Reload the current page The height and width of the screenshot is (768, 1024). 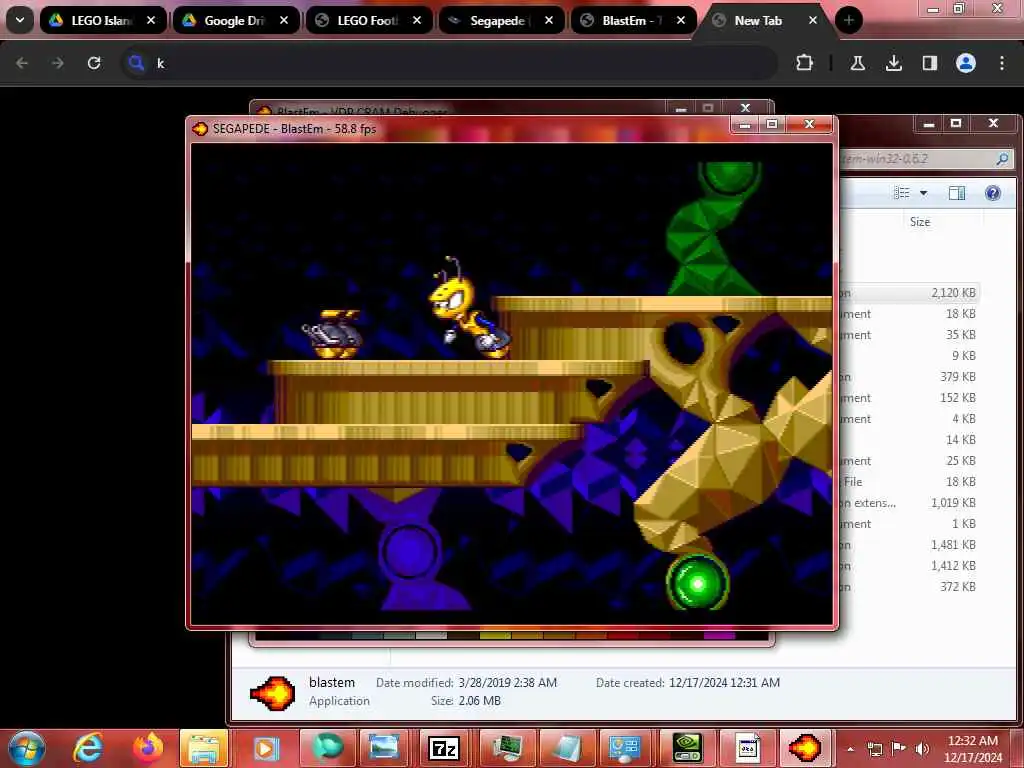(94, 63)
